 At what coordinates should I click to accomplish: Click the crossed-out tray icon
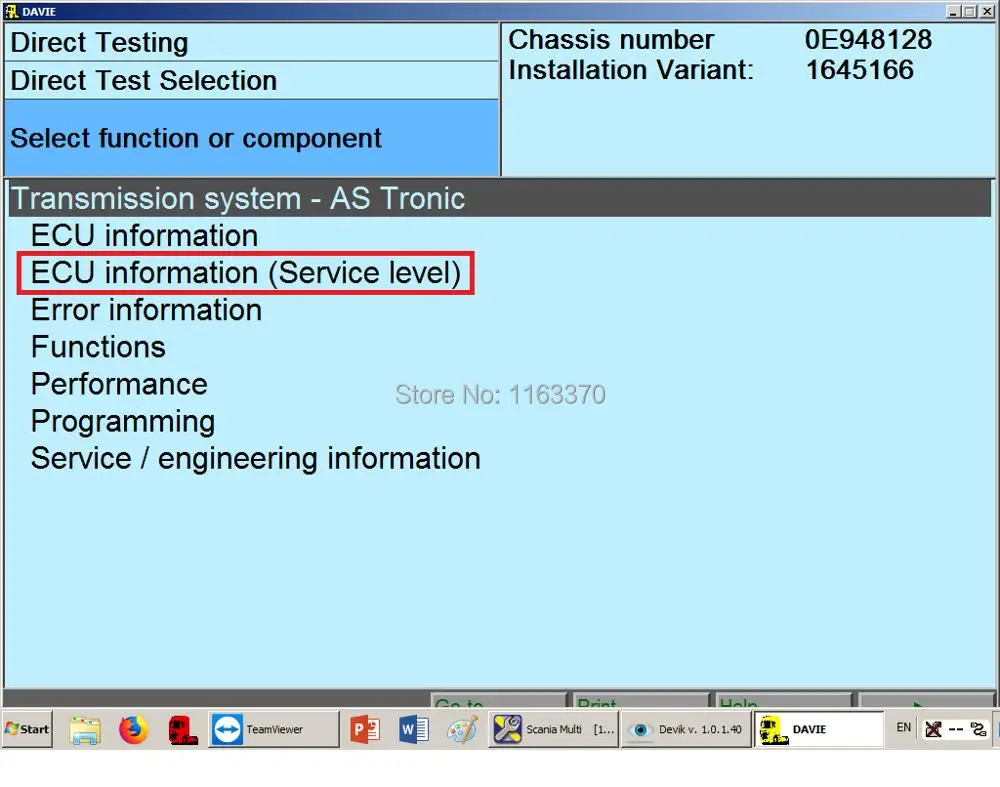pos(934,729)
